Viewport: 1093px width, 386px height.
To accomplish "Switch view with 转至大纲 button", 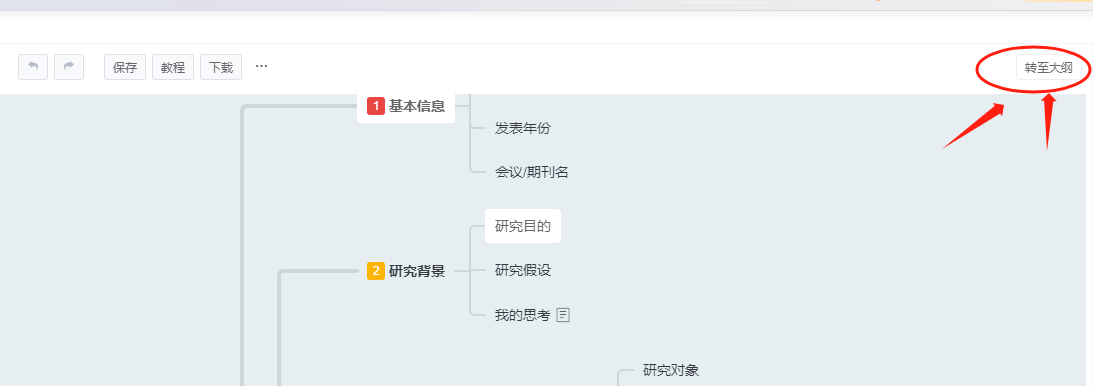I will pos(1048,68).
